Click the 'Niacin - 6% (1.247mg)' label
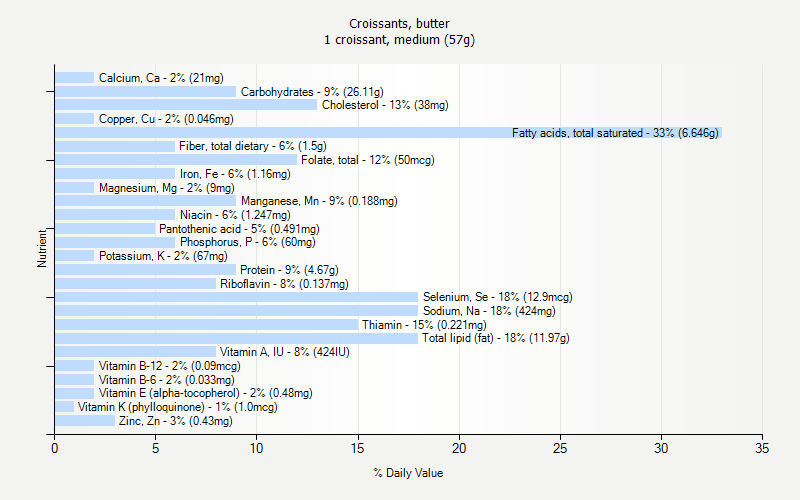The image size is (800, 500). coord(235,215)
